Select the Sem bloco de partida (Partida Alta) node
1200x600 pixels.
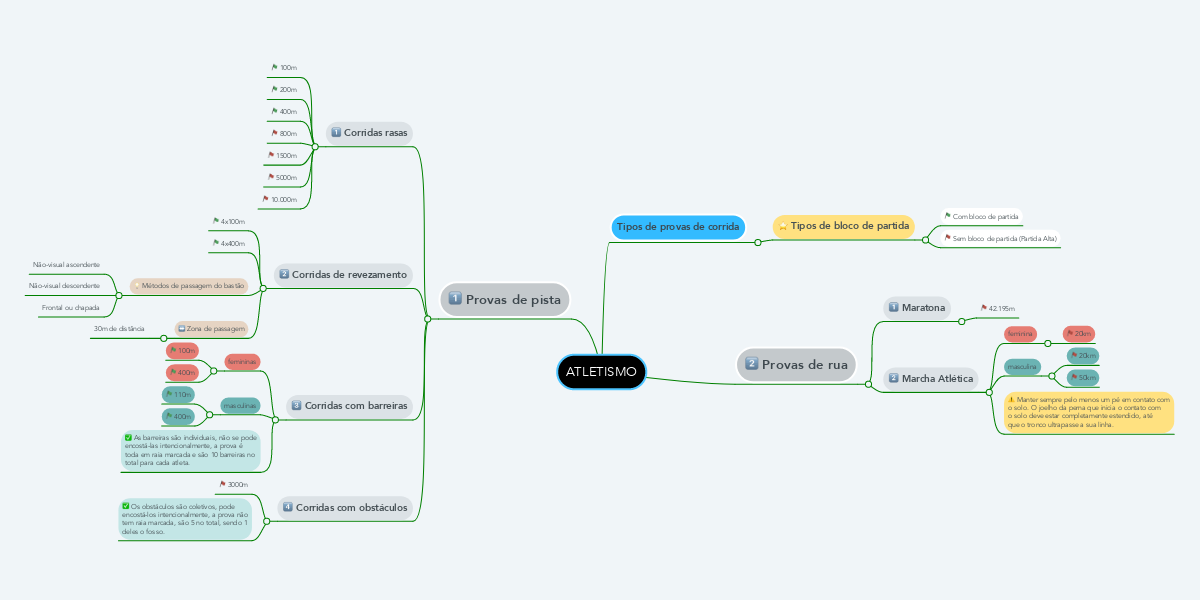coord(1000,239)
